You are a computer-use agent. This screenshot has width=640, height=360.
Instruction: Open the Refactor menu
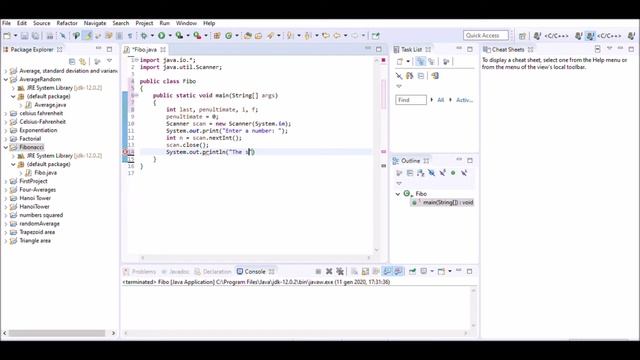(x=67, y=23)
